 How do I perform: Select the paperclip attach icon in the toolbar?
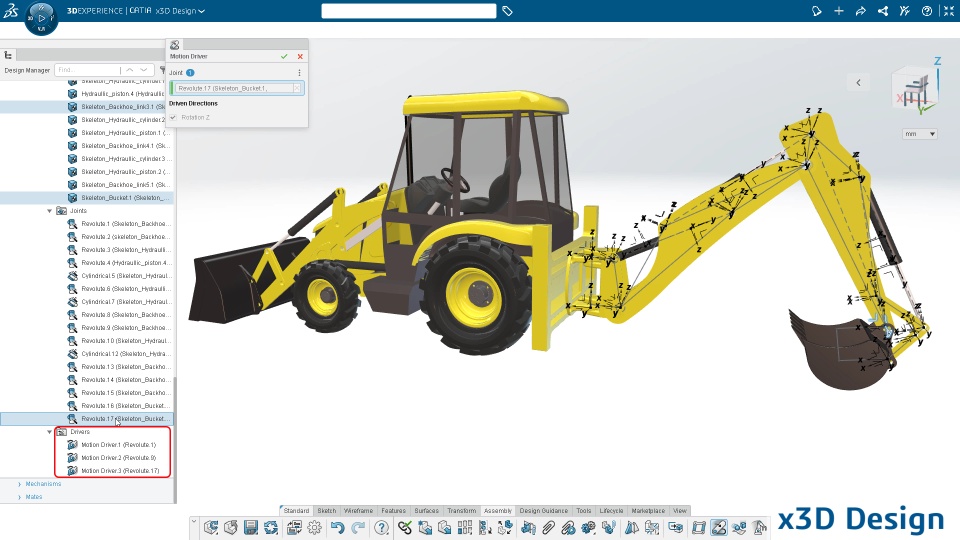pyautogui.click(x=548, y=527)
